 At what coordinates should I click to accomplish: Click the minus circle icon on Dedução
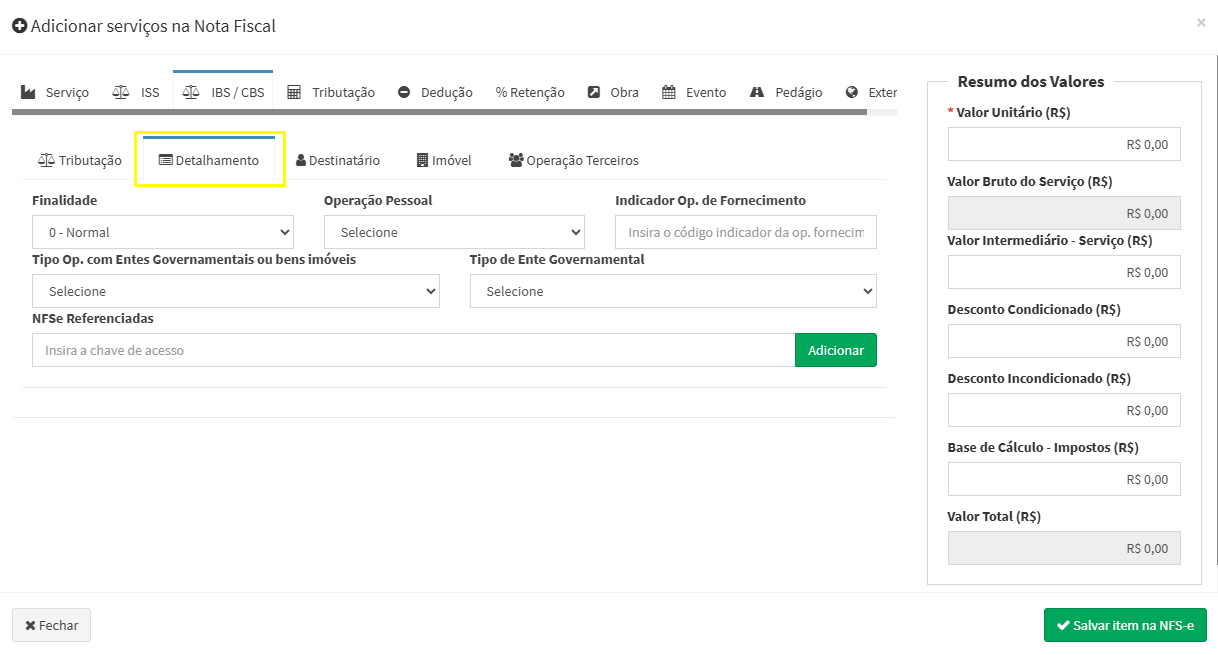(x=404, y=92)
